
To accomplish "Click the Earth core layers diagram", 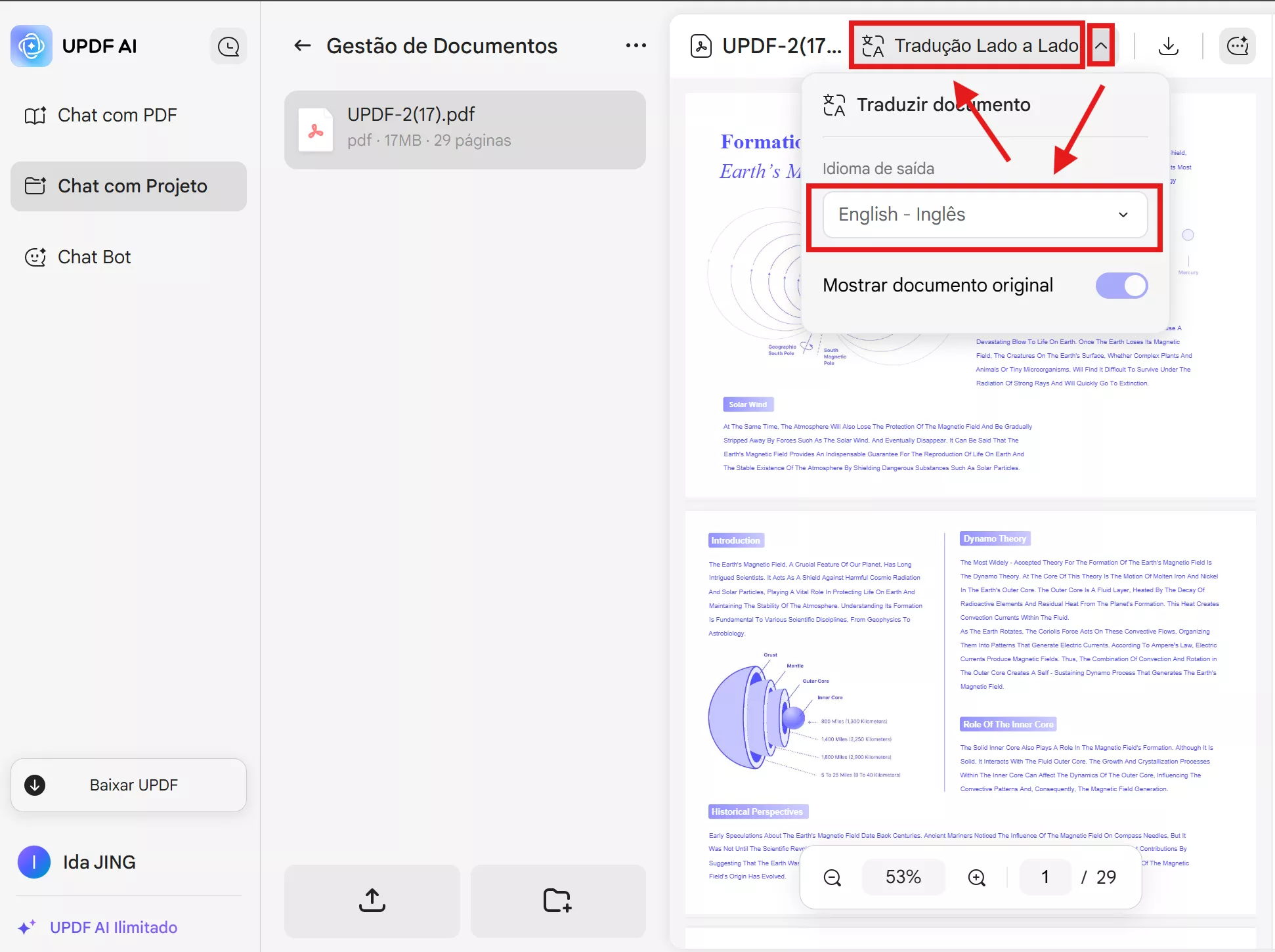I will (804, 716).
